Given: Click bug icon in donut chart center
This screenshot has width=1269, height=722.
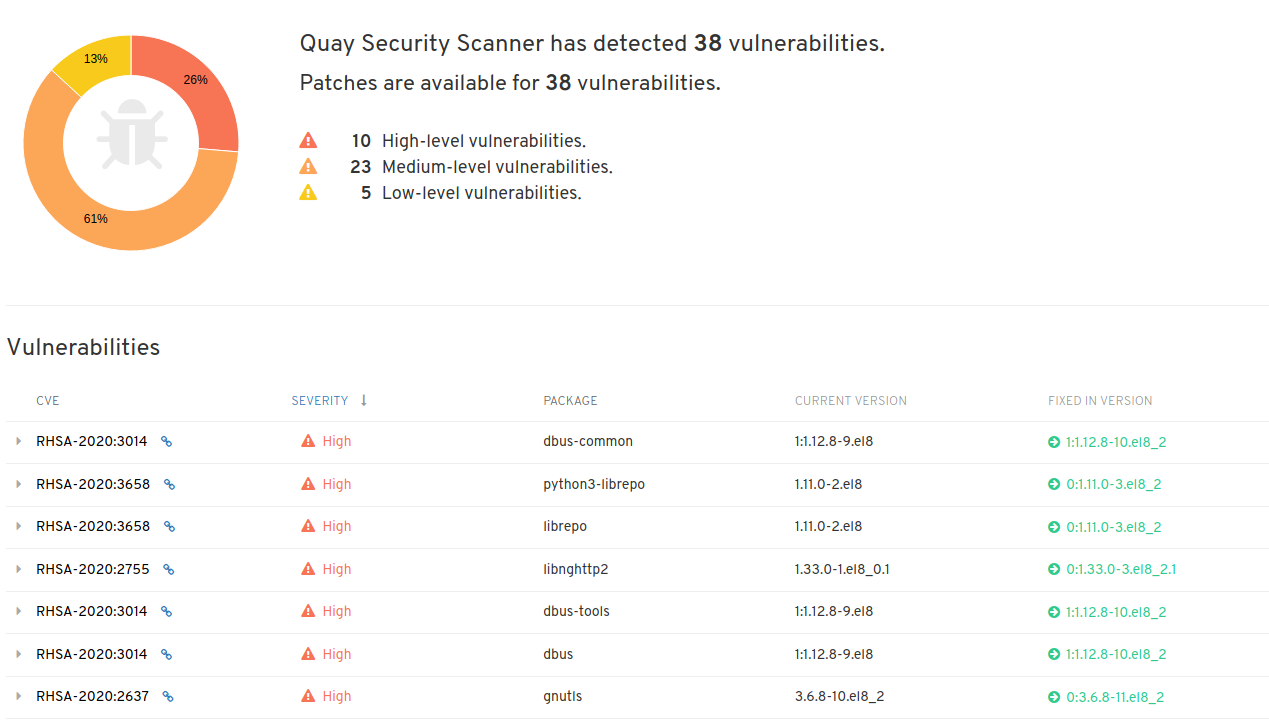Looking at the screenshot, I should [x=132, y=133].
